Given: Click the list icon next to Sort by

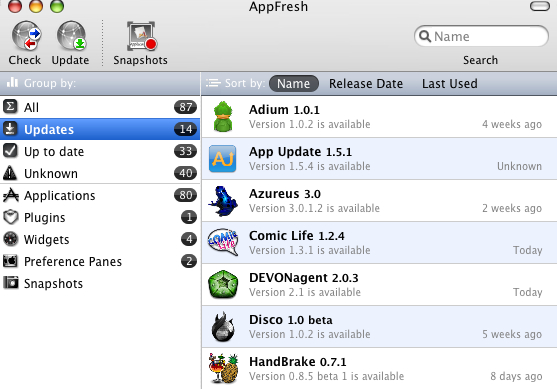Looking at the screenshot, I should coord(213,83).
